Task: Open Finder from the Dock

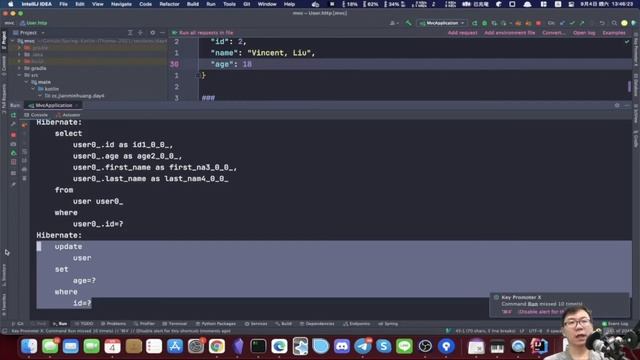Action: (29, 347)
